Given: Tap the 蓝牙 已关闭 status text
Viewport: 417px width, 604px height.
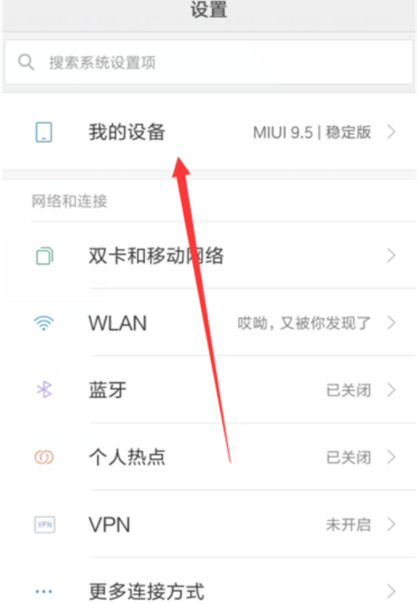Looking at the screenshot, I should tap(348, 390).
